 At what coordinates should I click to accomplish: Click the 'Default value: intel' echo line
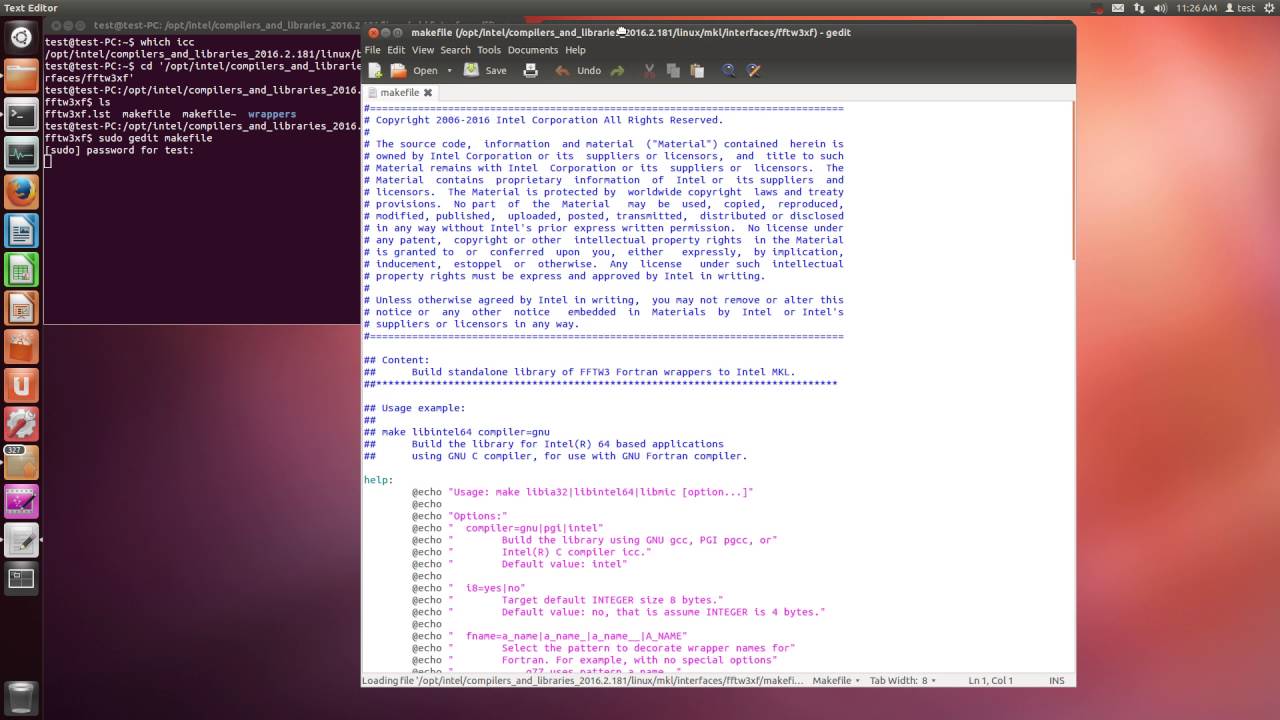pos(520,564)
